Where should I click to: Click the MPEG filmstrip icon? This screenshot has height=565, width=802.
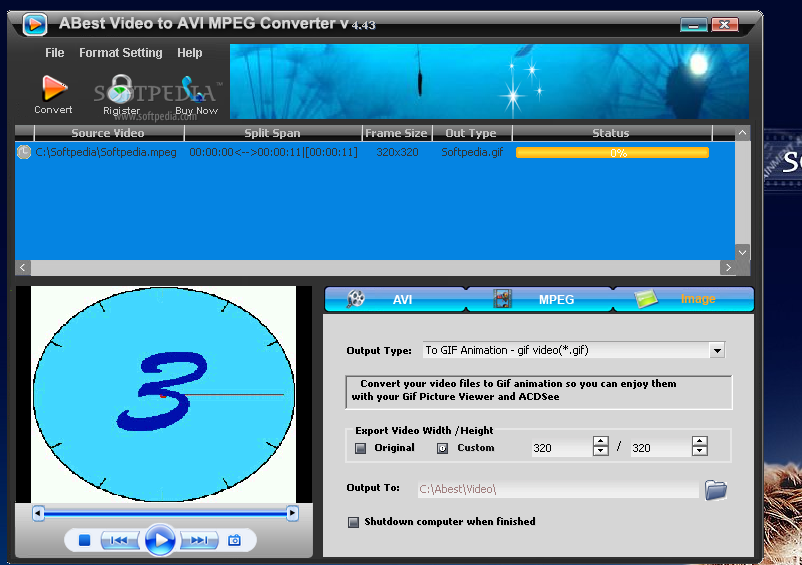(502, 299)
